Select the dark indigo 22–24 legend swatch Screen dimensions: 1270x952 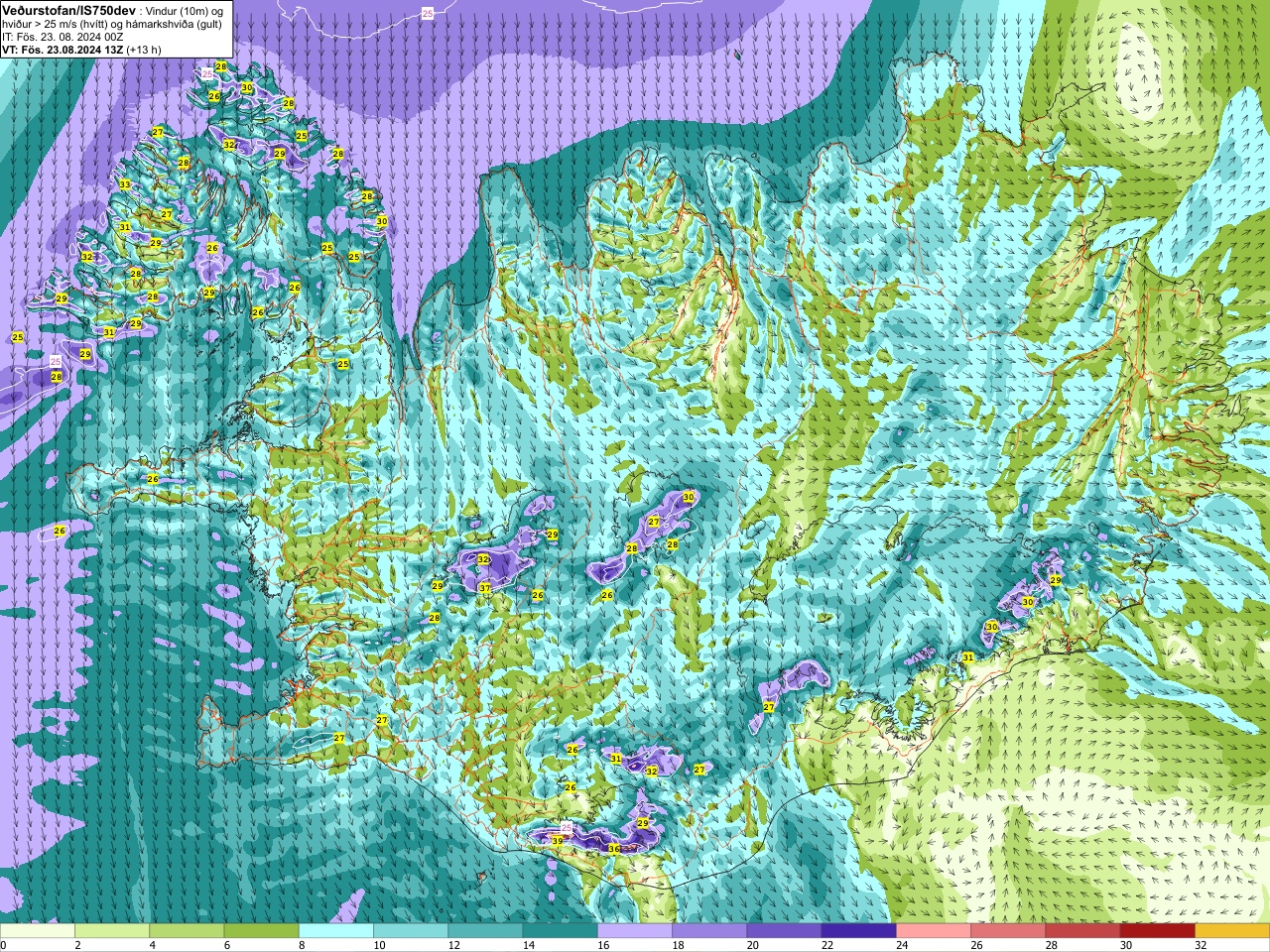859,931
